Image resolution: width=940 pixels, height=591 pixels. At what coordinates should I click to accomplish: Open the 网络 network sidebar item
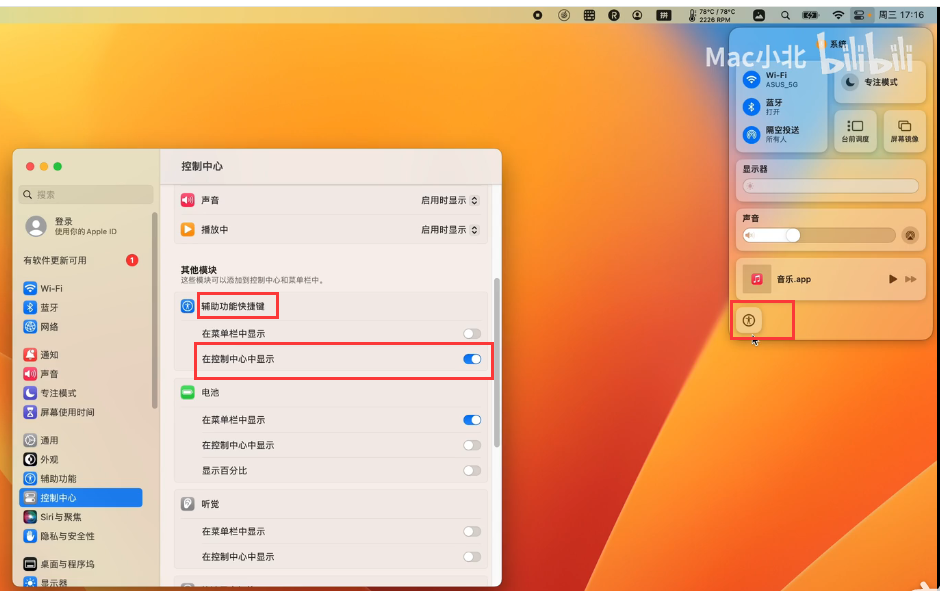(x=81, y=327)
